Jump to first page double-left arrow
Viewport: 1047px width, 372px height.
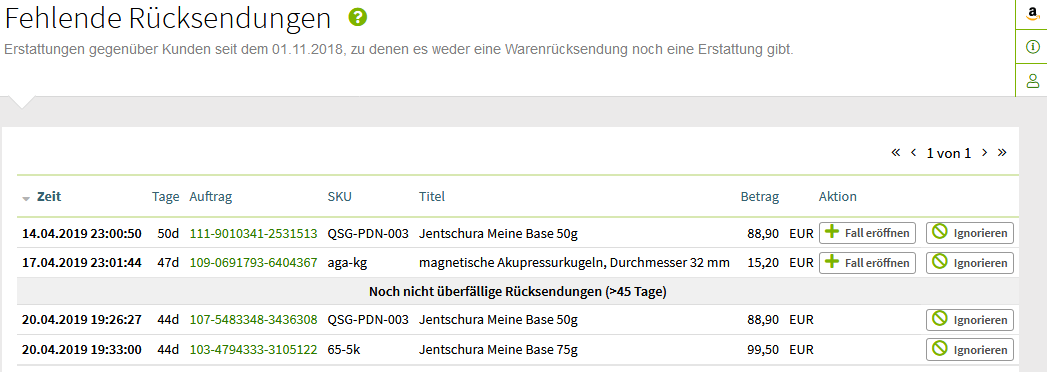tap(895, 153)
